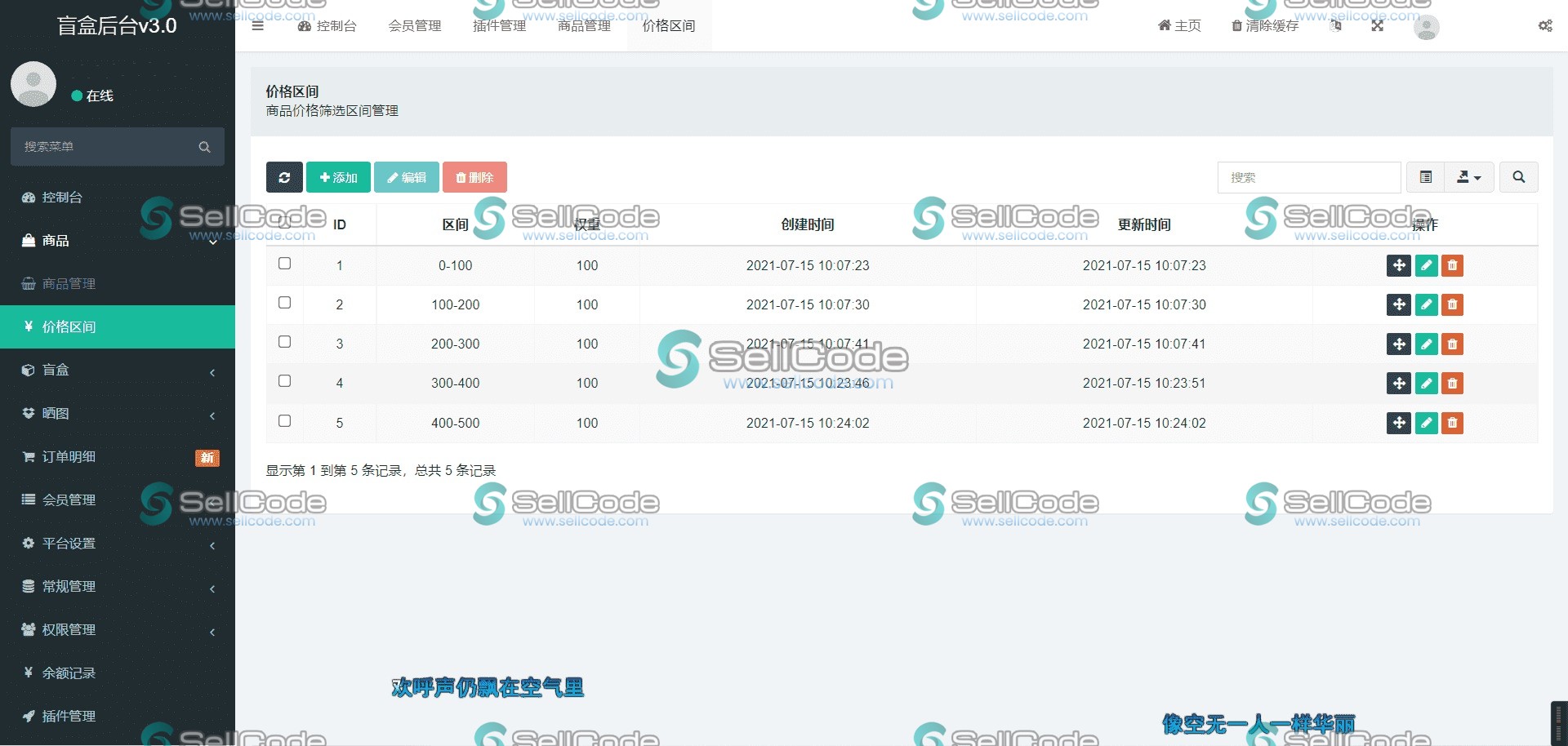Open the settings gear at top right
The width and height of the screenshot is (1568, 746).
(1545, 25)
